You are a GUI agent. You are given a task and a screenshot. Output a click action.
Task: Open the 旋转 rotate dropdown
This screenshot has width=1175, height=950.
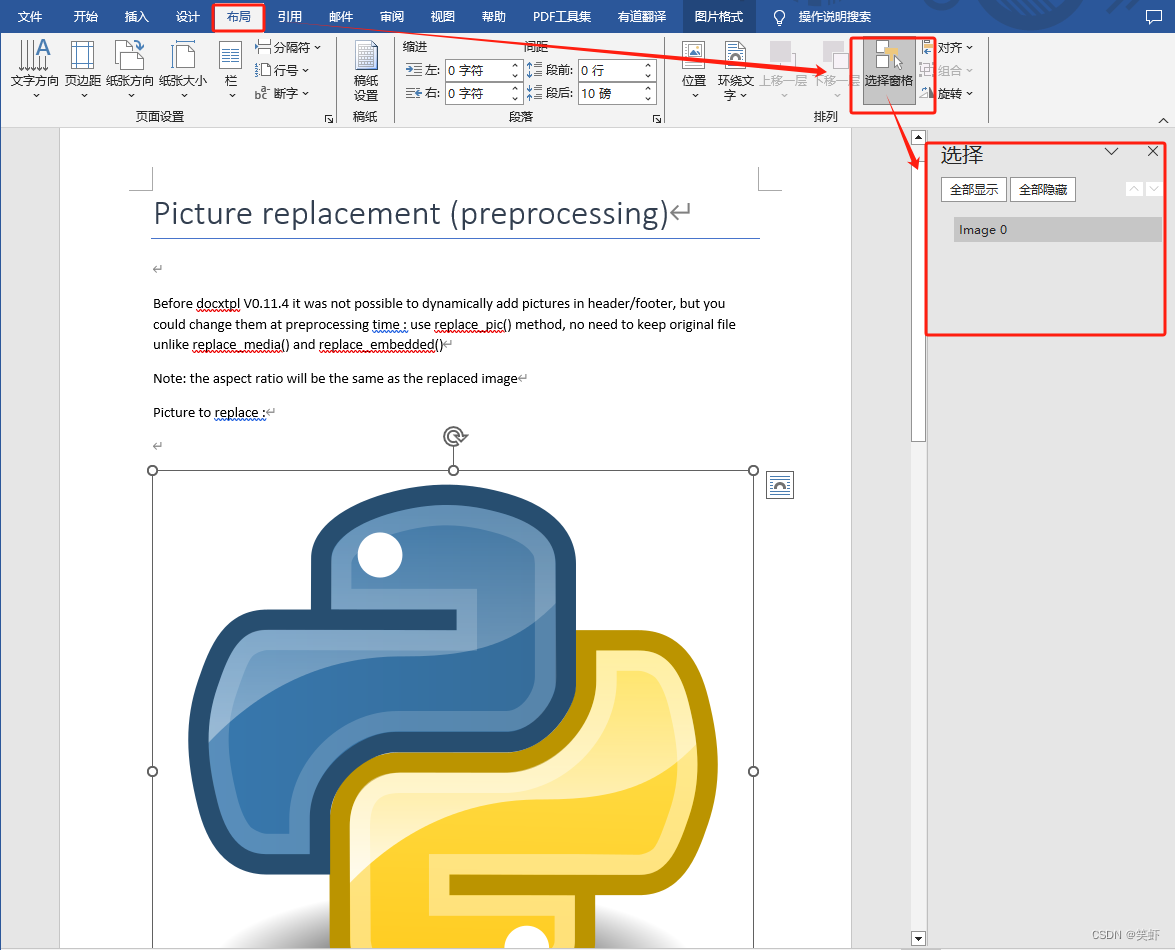949,94
